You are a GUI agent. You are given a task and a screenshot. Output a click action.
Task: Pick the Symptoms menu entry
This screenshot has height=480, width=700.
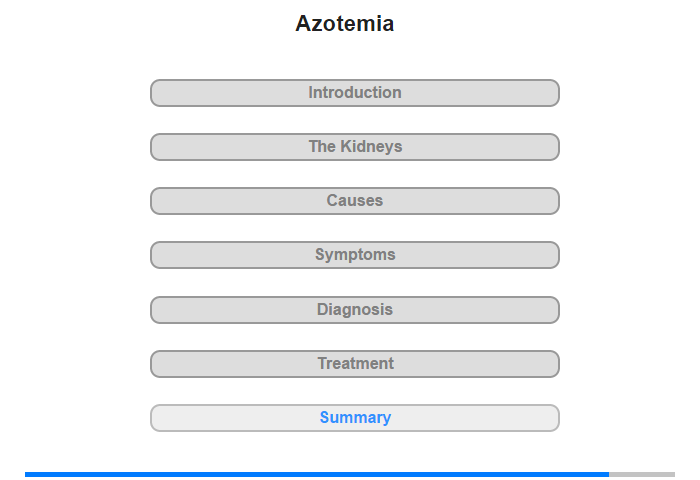coord(355,255)
